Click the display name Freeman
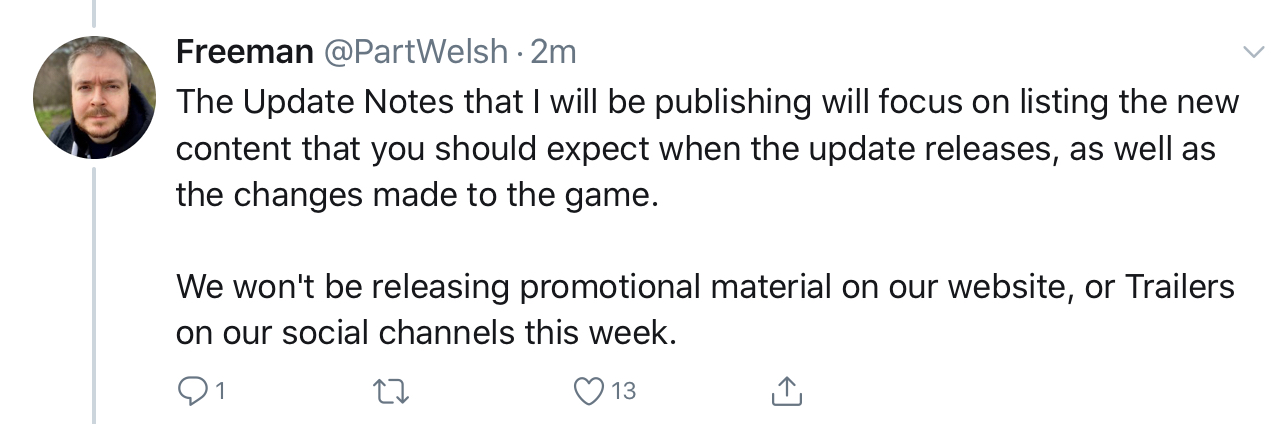 click(244, 52)
